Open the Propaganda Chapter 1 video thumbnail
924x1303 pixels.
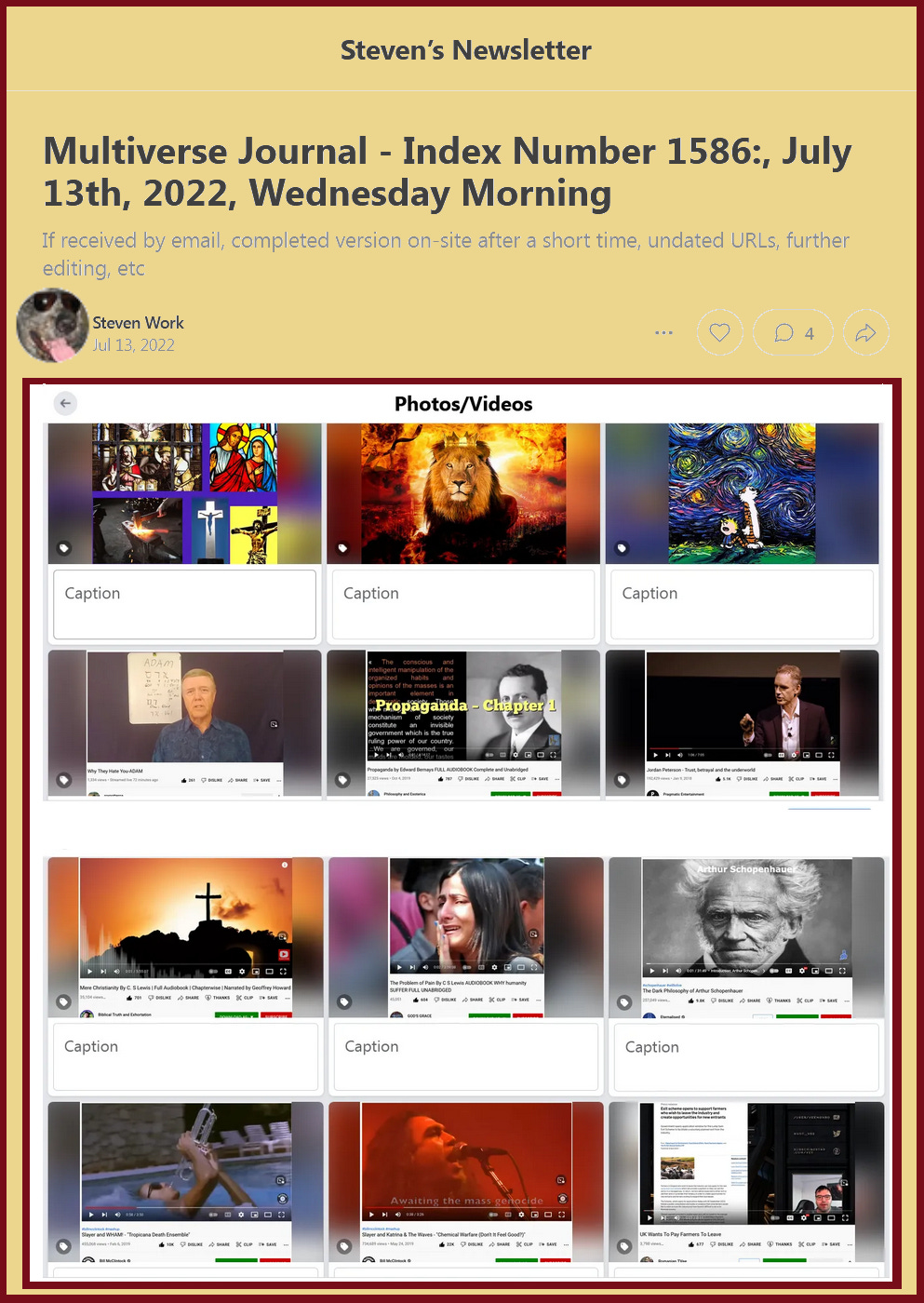coord(463,722)
